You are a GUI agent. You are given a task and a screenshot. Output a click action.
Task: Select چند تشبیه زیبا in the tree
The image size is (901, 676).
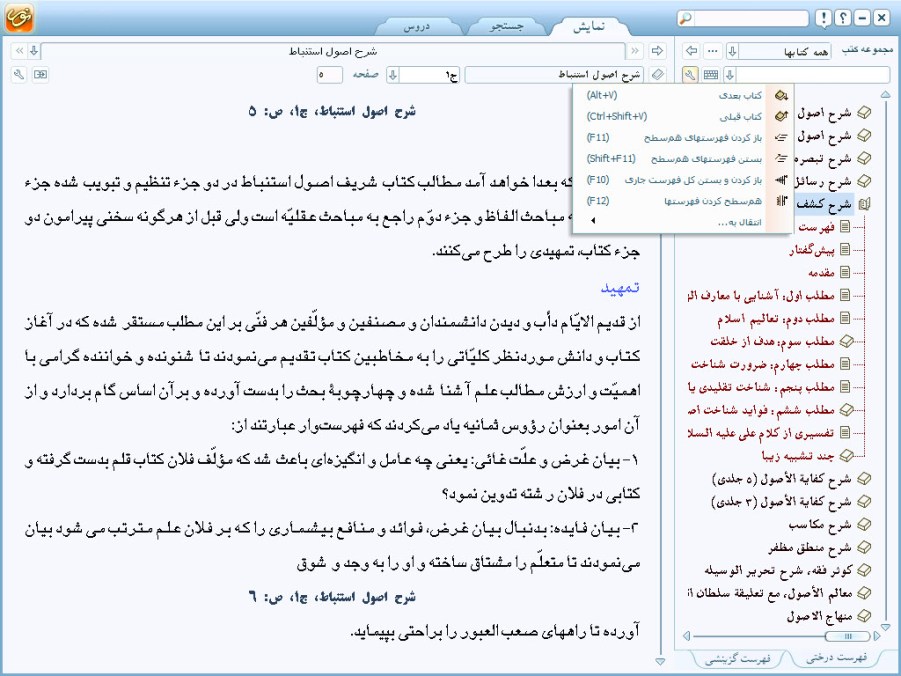[798, 456]
